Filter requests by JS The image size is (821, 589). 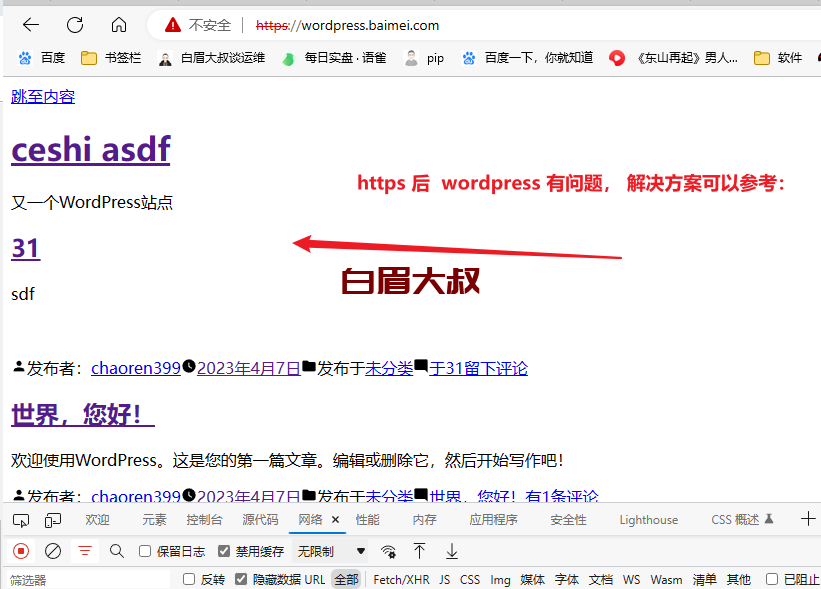click(x=445, y=580)
